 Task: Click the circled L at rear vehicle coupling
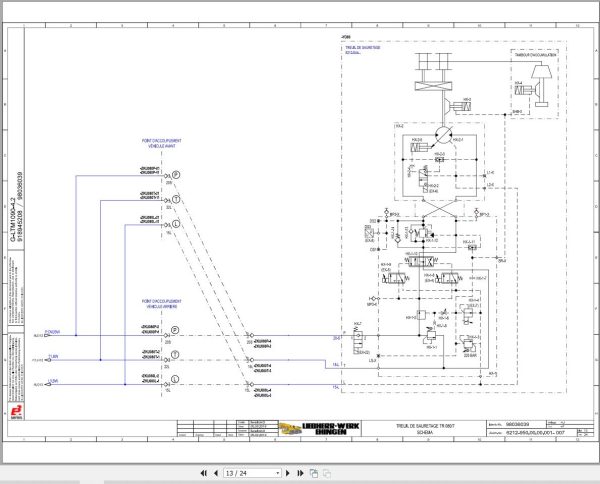click(175, 379)
